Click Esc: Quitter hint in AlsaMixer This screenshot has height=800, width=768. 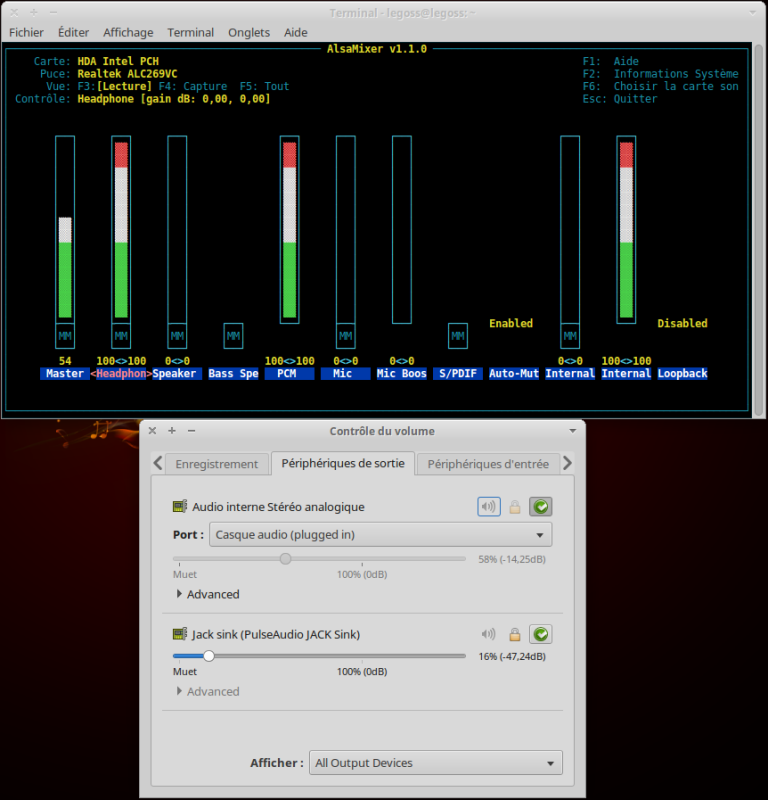point(620,99)
